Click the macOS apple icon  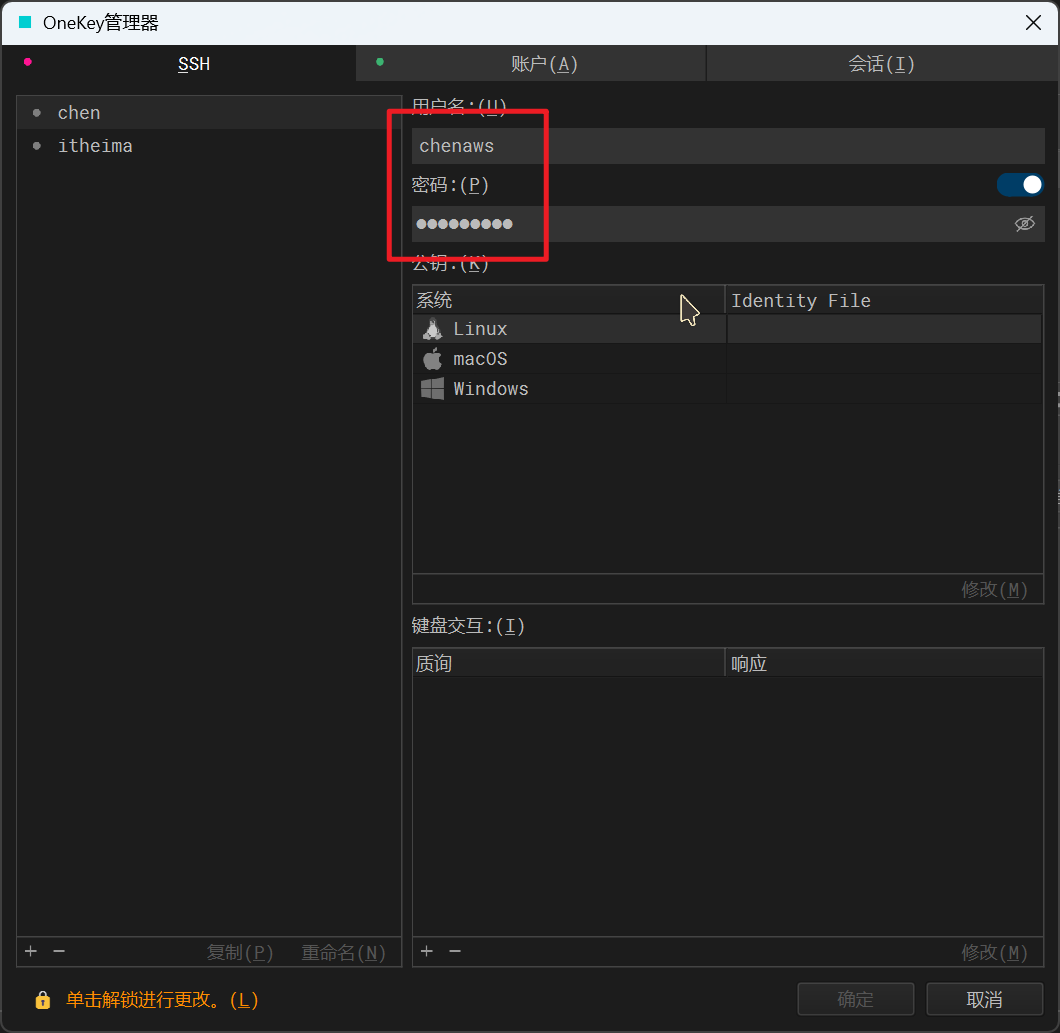(433, 358)
